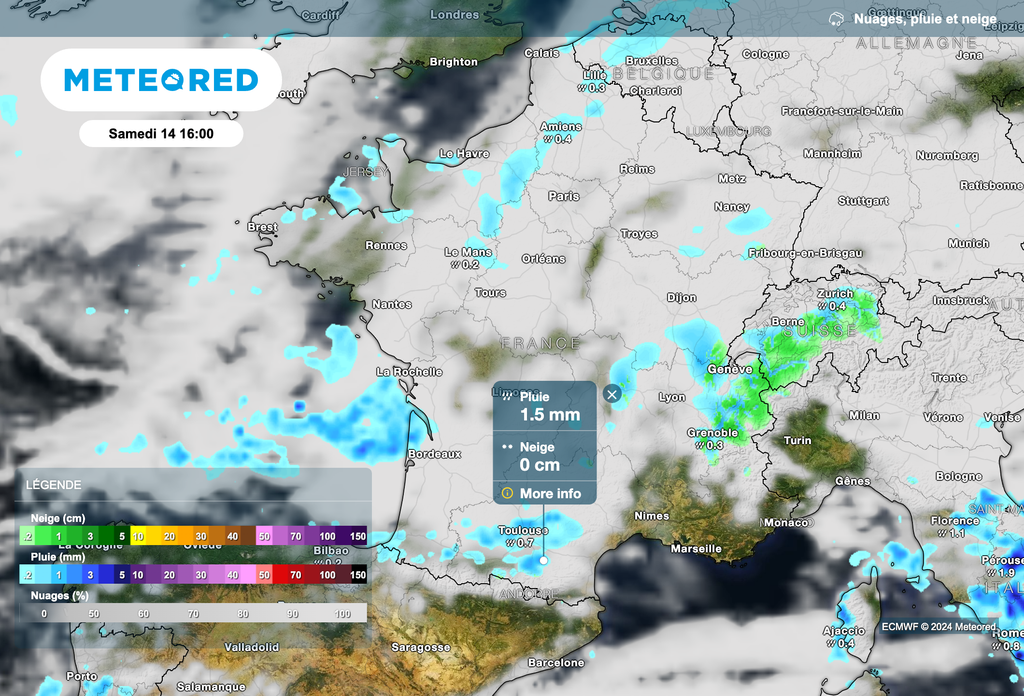1024x696 pixels.
Task: Click the Bordeaux city label on map
Action: 434,454
